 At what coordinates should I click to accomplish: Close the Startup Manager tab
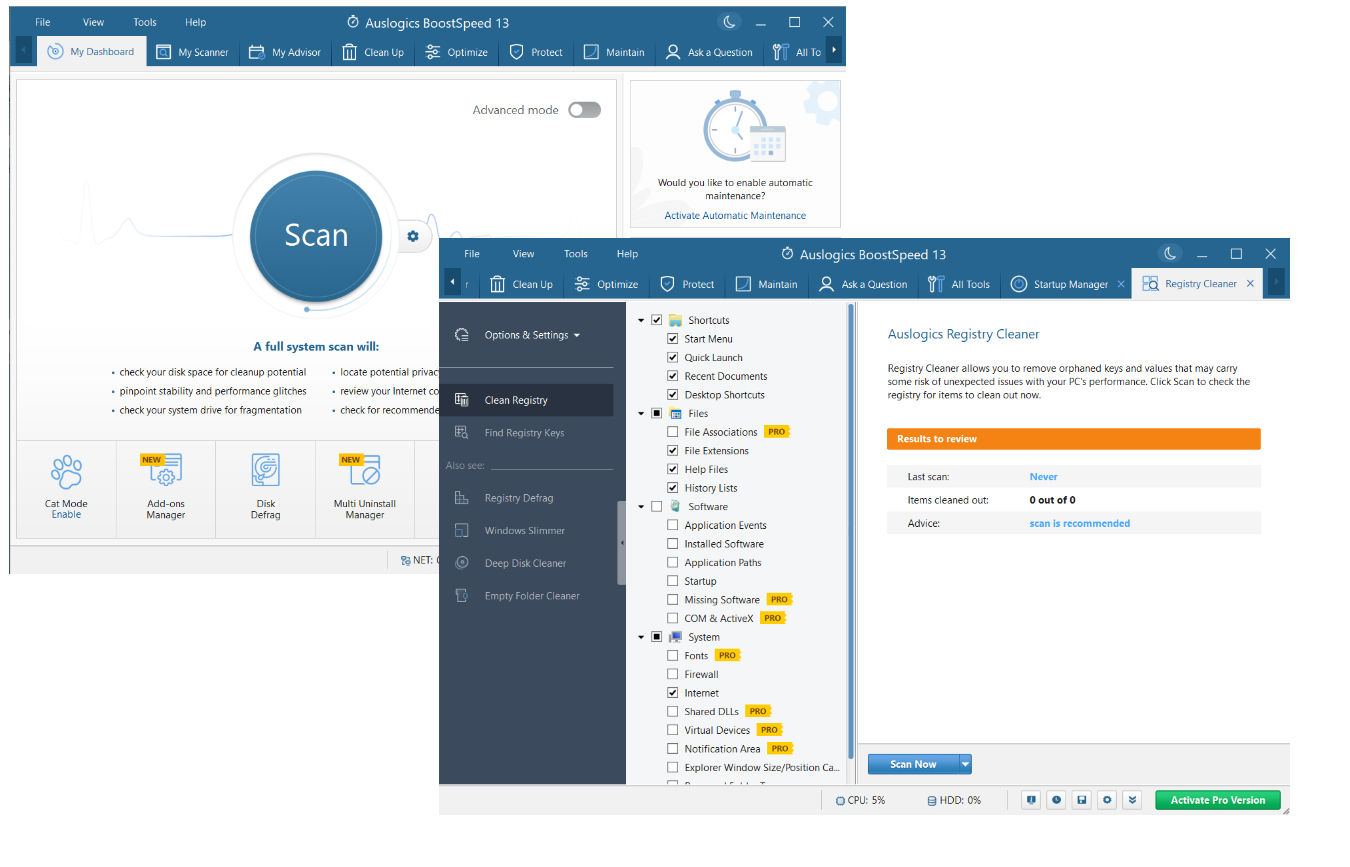pyautogui.click(x=1121, y=284)
